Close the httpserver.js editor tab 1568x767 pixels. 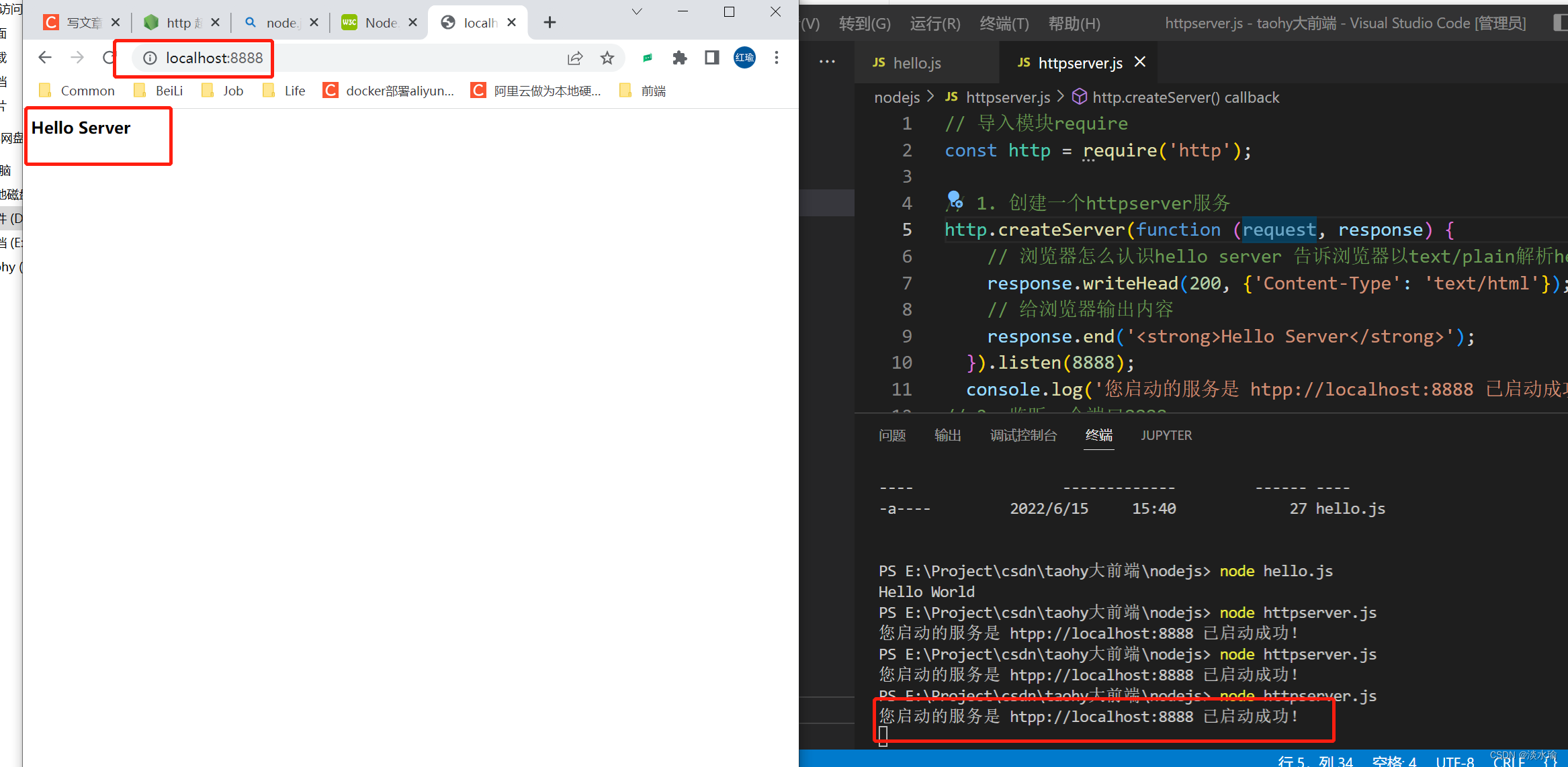coord(1140,62)
